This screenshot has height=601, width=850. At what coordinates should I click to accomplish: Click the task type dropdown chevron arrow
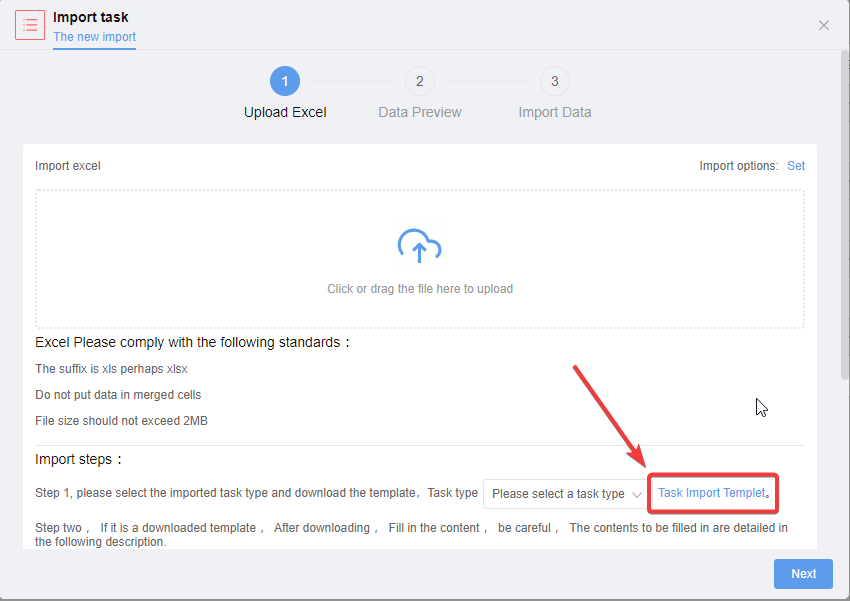(637, 494)
